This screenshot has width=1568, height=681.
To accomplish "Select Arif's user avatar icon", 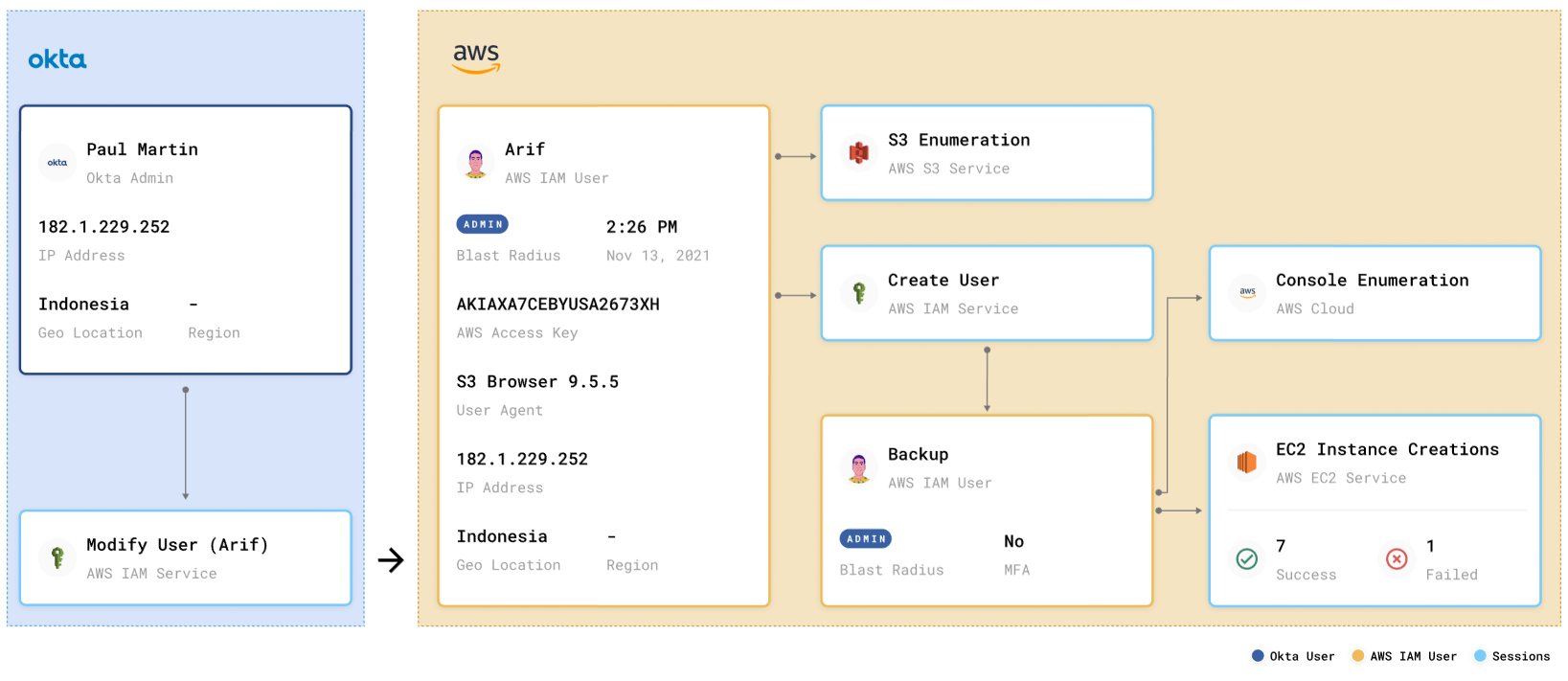I will pyautogui.click(x=476, y=163).
